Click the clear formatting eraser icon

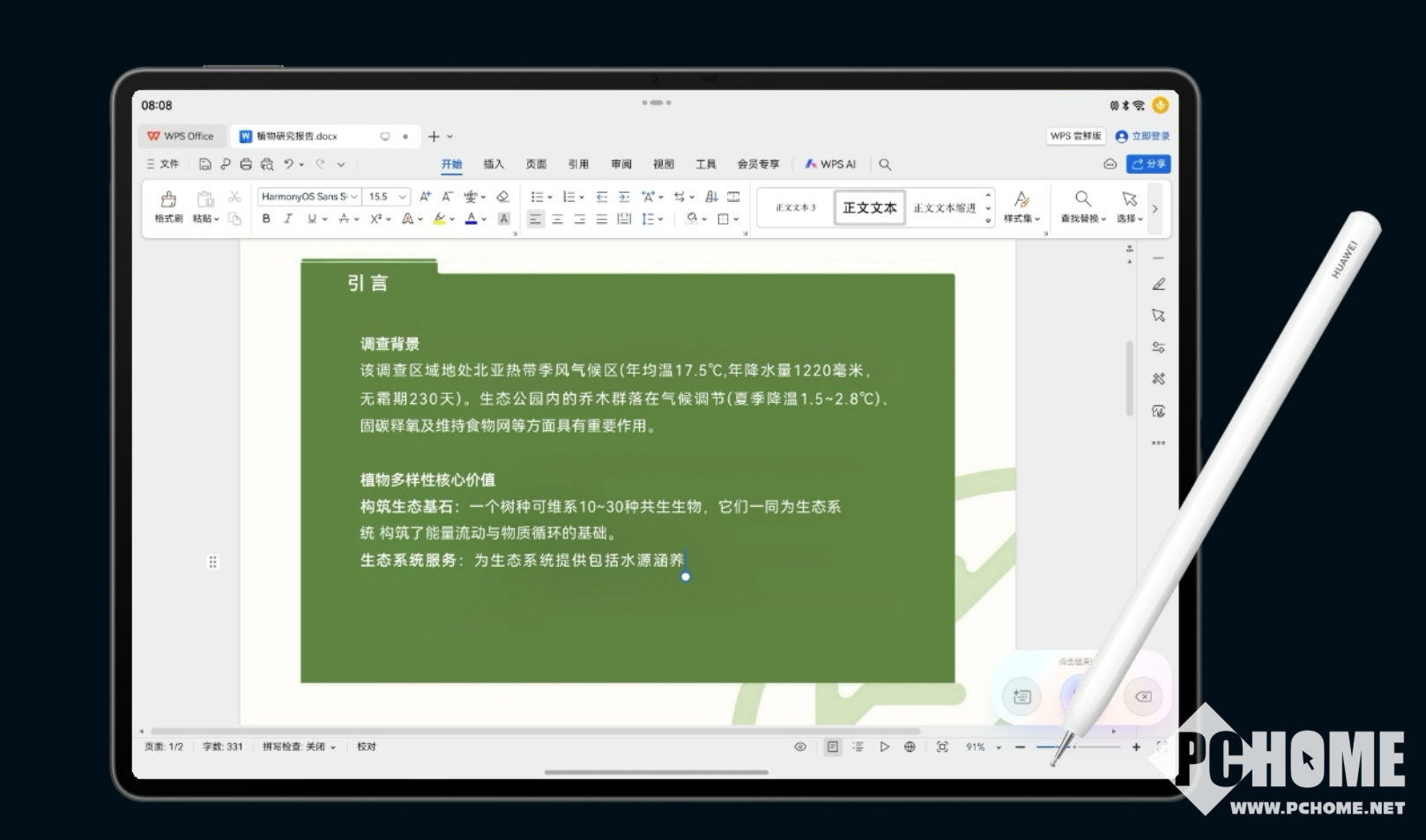click(502, 197)
